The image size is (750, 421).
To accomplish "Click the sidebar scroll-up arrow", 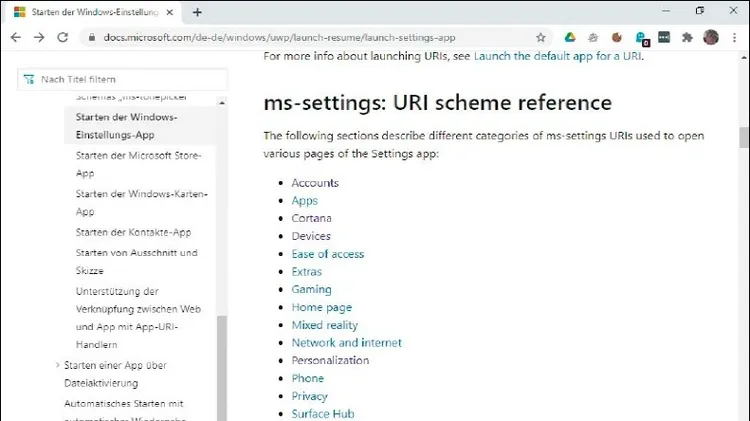I will [222, 103].
